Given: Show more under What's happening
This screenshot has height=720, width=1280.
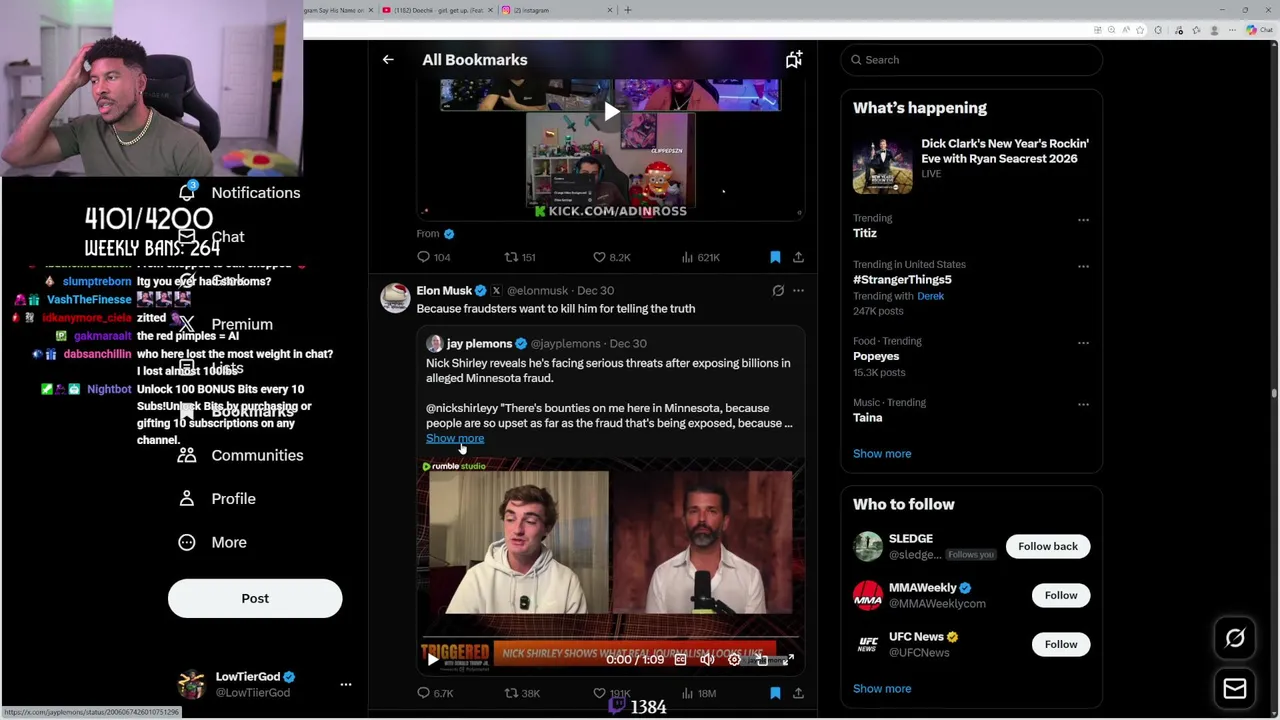Looking at the screenshot, I should 882,453.
